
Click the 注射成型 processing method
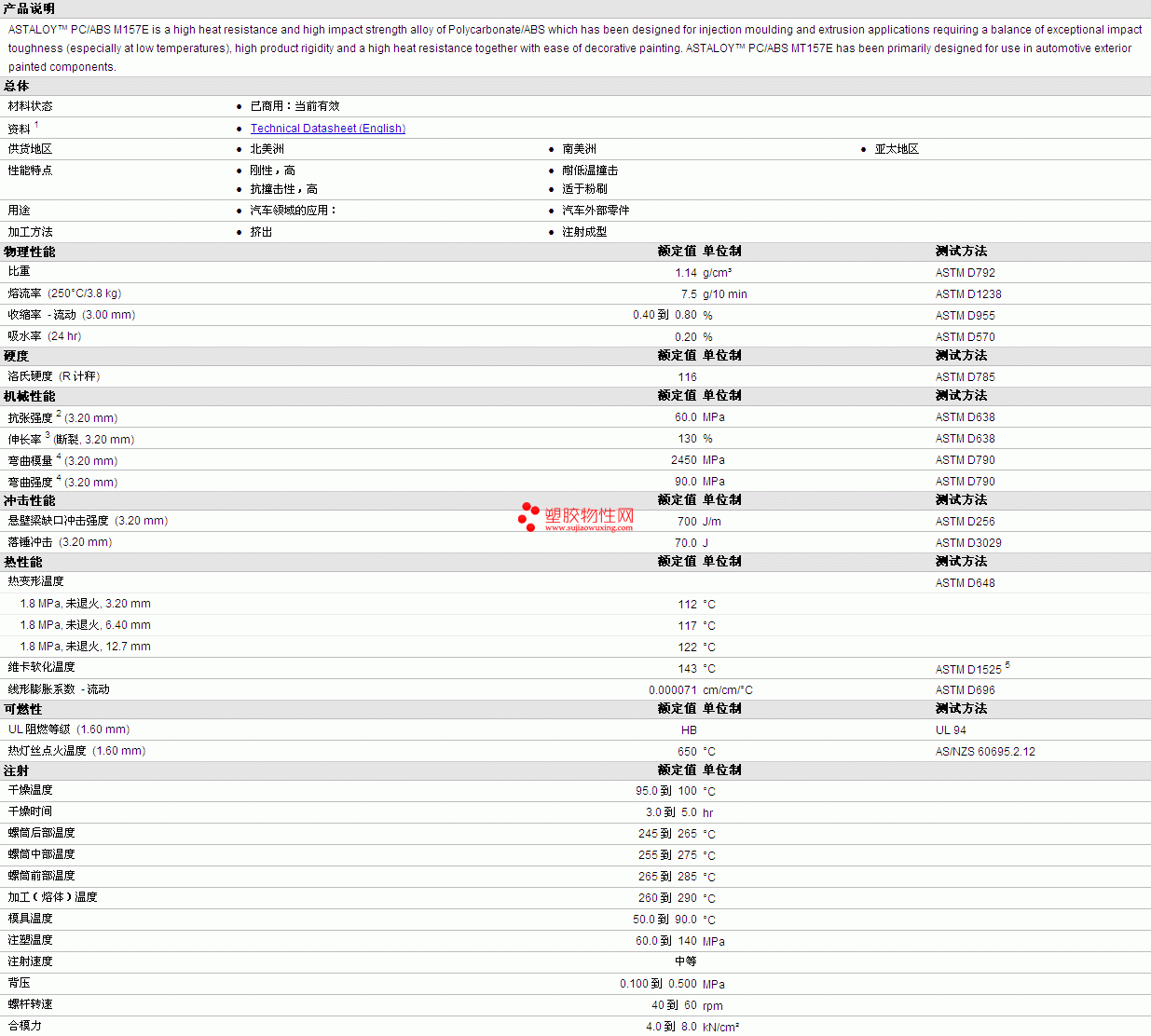pos(584,232)
